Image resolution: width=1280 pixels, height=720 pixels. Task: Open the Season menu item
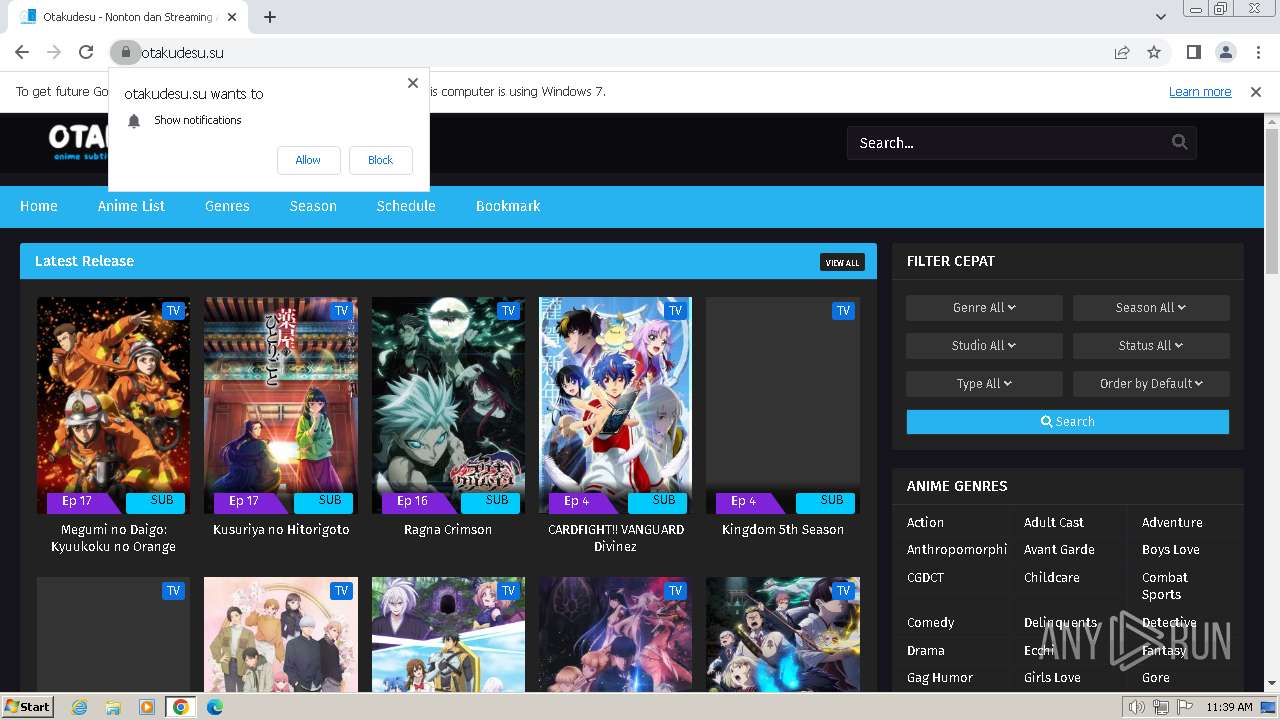[x=313, y=206]
